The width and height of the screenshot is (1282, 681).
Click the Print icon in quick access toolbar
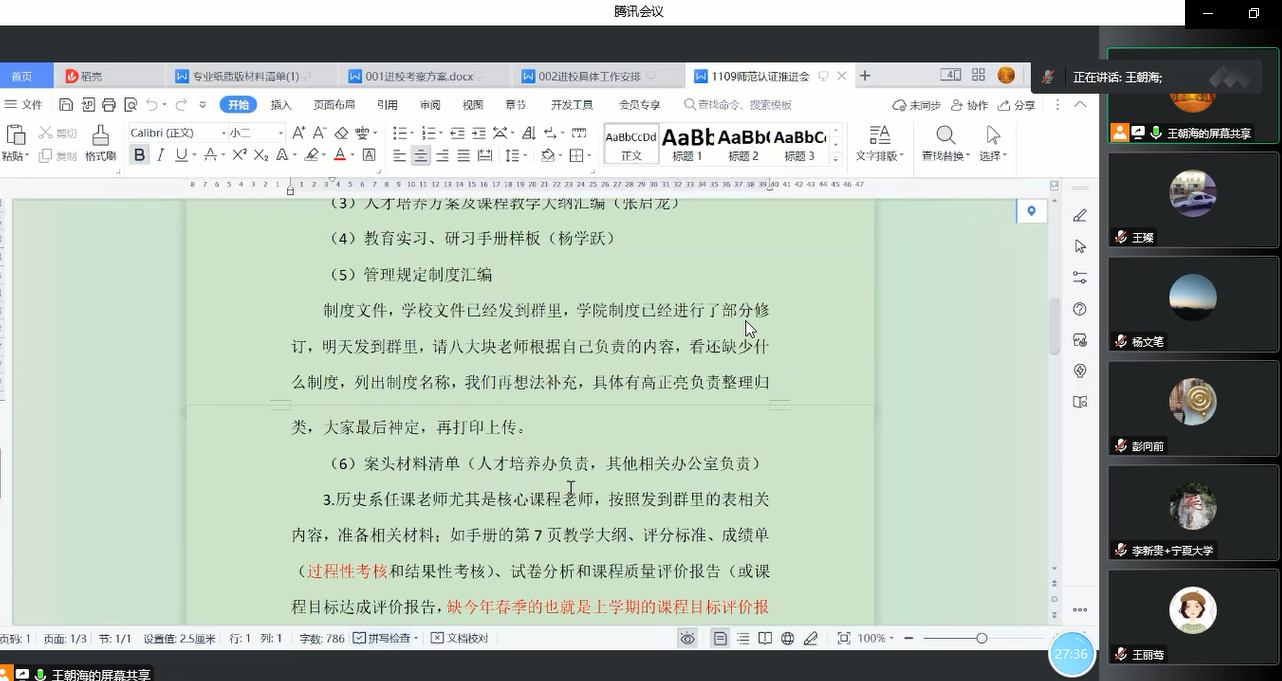(x=109, y=105)
